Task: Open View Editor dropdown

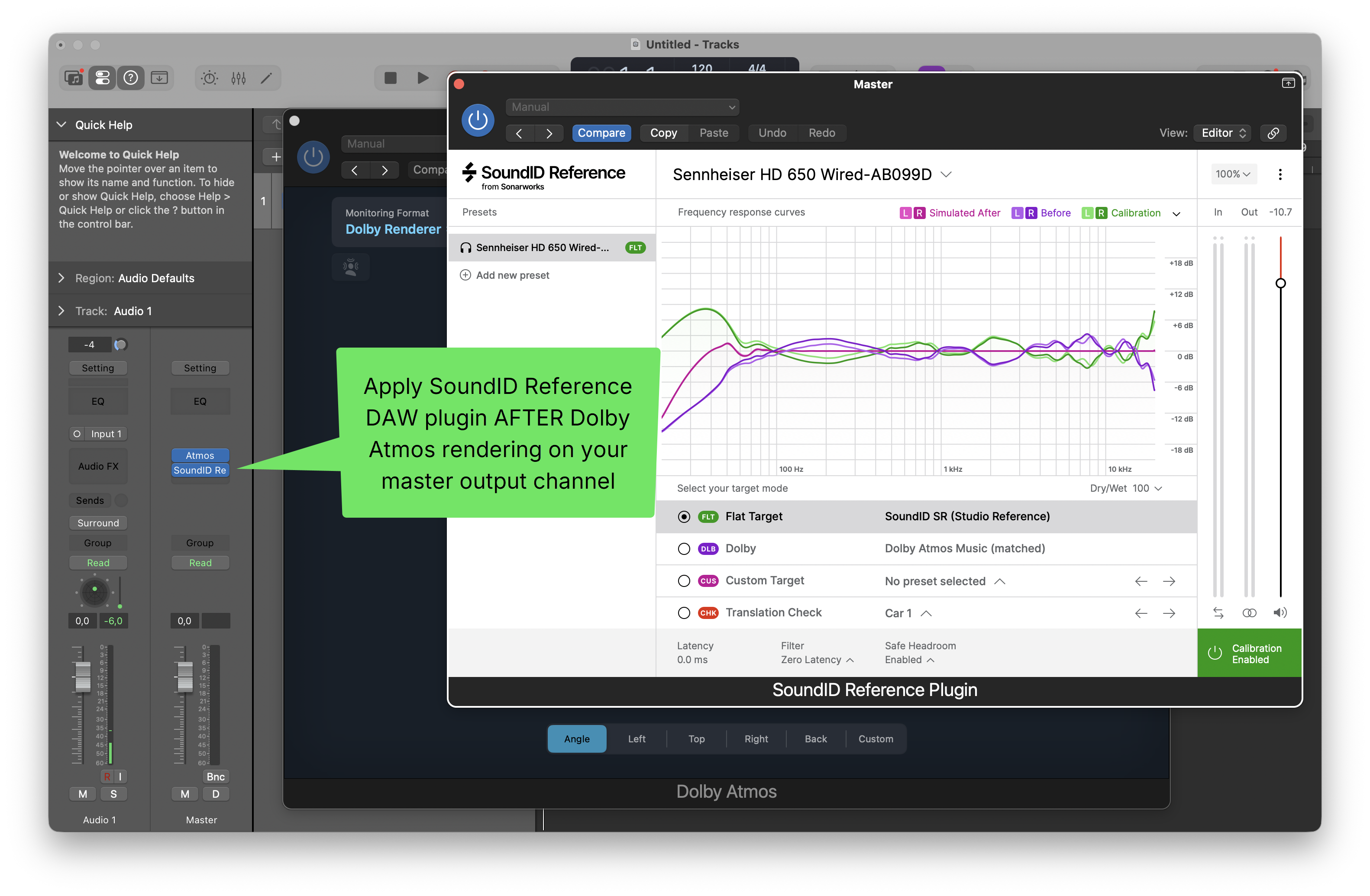Action: click(1224, 133)
